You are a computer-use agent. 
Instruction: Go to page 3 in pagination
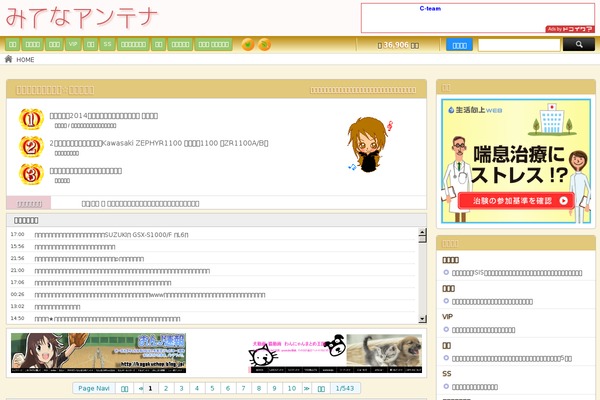pyautogui.click(x=181, y=388)
